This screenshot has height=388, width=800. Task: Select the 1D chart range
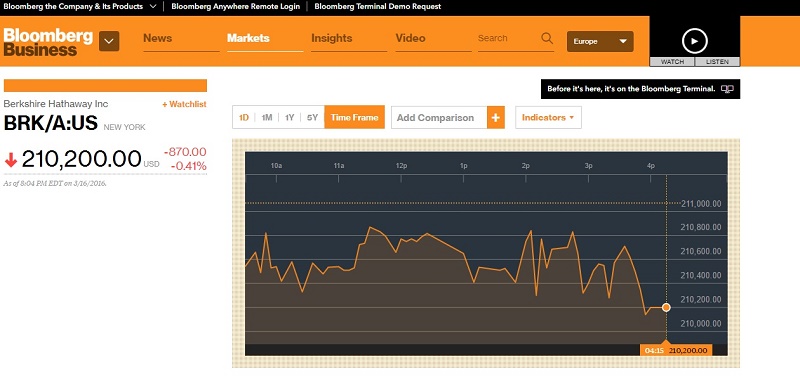click(244, 117)
